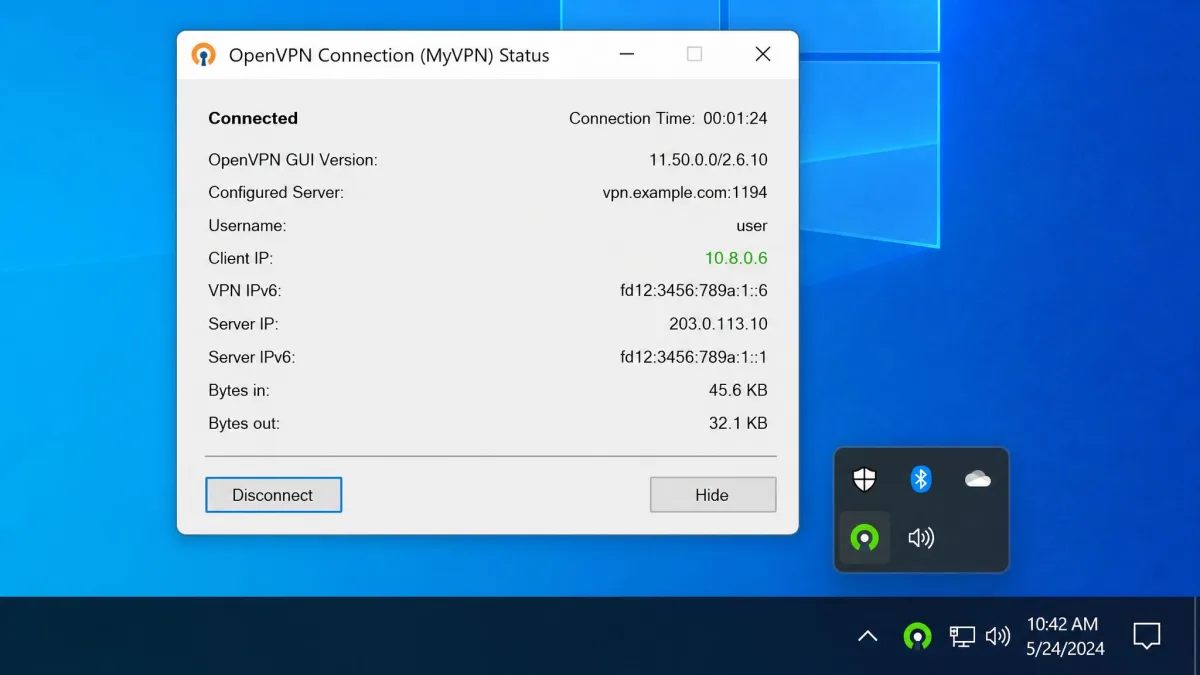Viewport: 1200px width, 675px height.
Task: Click the speaker icon in tray flyout
Action: coord(921,538)
